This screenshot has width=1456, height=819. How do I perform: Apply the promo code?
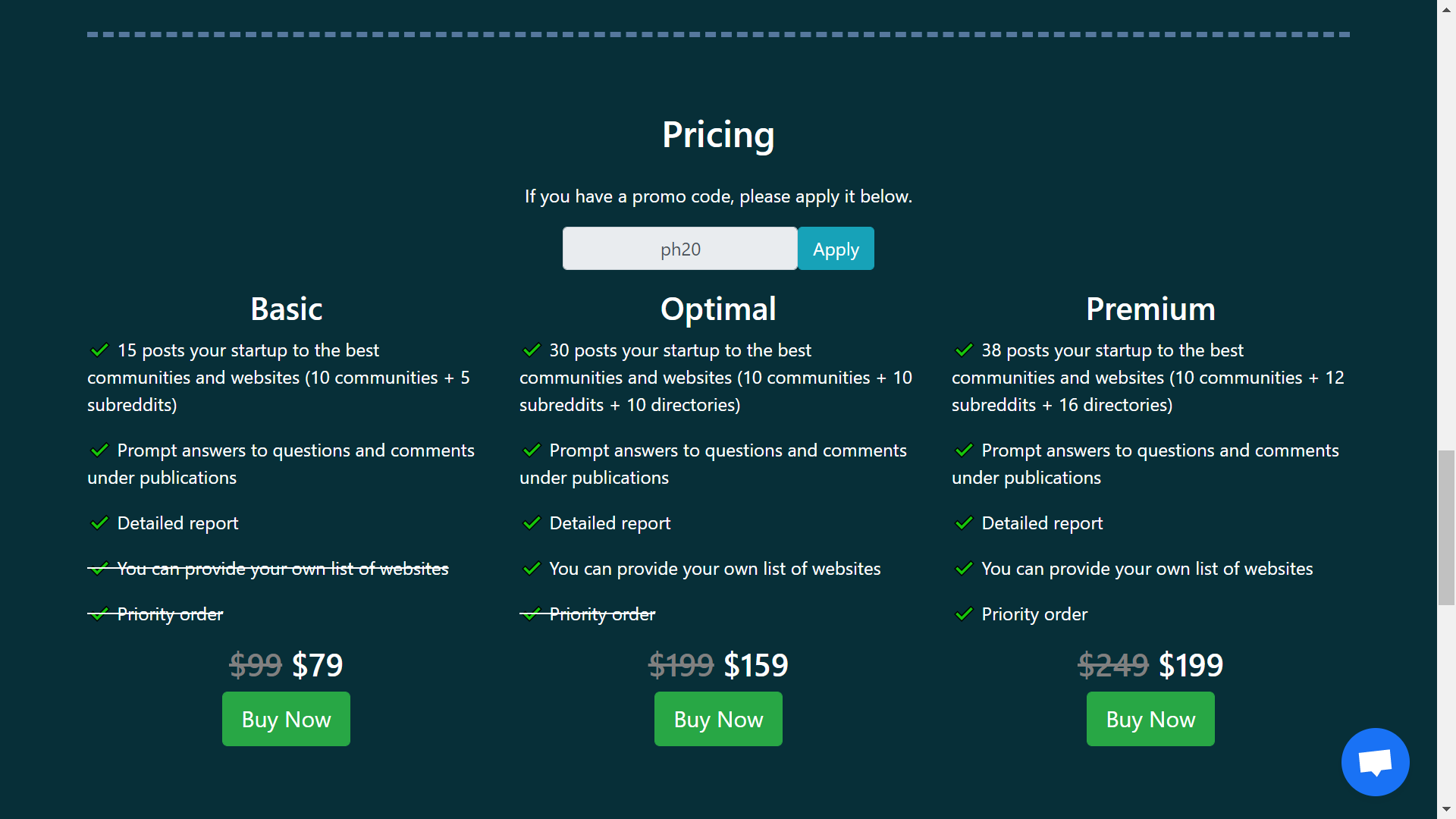click(x=836, y=249)
